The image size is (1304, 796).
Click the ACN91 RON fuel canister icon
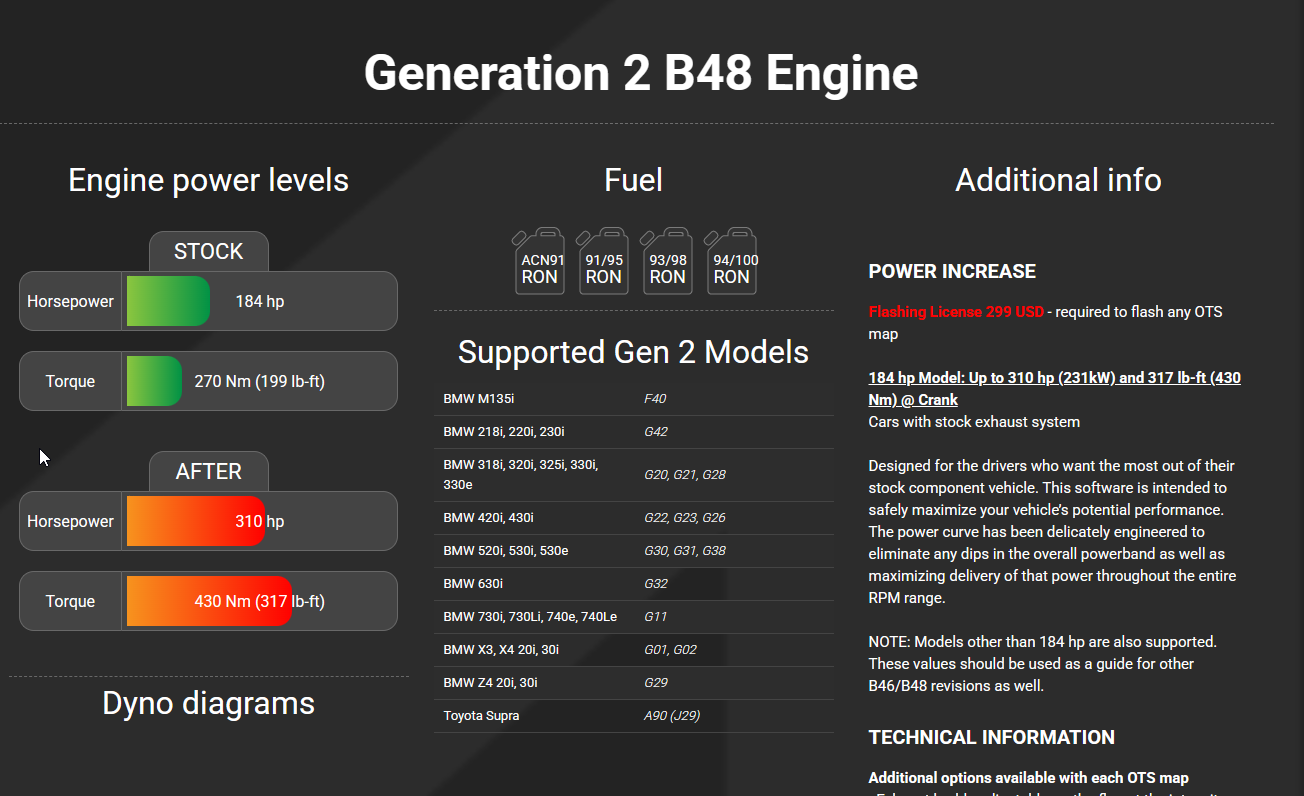(539, 261)
